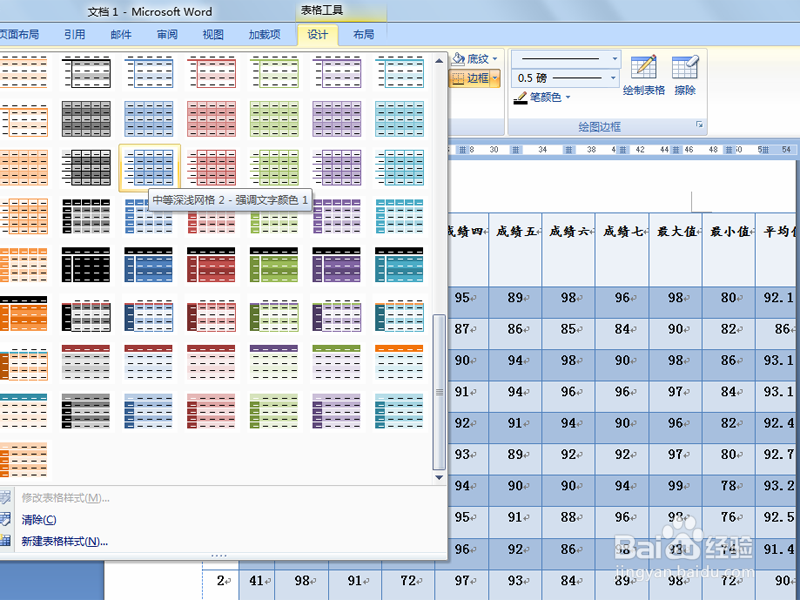800x600 pixels.
Task: Click the 最大值 column header cell
Action: (676, 249)
